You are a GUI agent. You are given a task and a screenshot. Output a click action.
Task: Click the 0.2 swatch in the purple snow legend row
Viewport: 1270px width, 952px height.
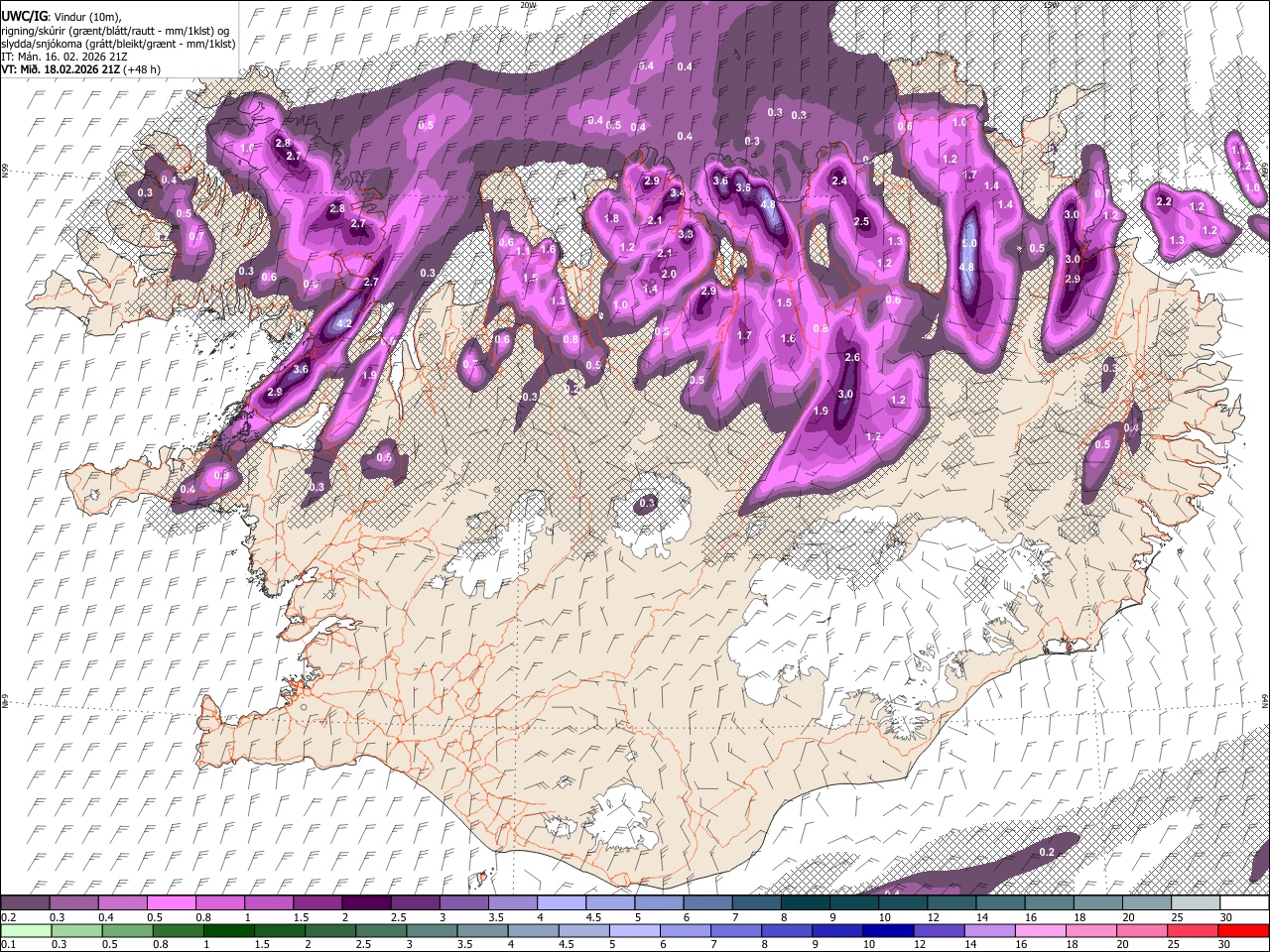[x=25, y=902]
